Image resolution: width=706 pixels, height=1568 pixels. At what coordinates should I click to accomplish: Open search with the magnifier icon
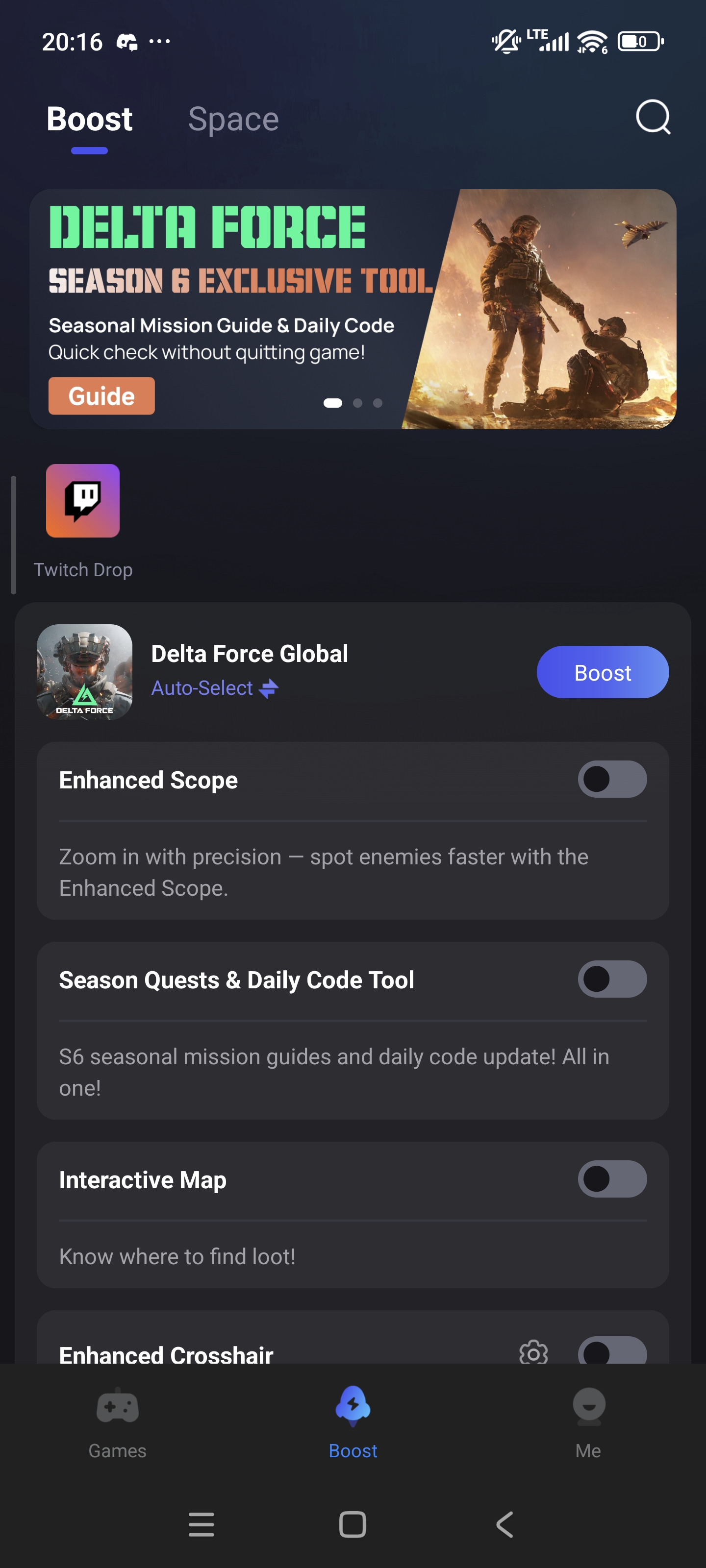pyautogui.click(x=653, y=117)
